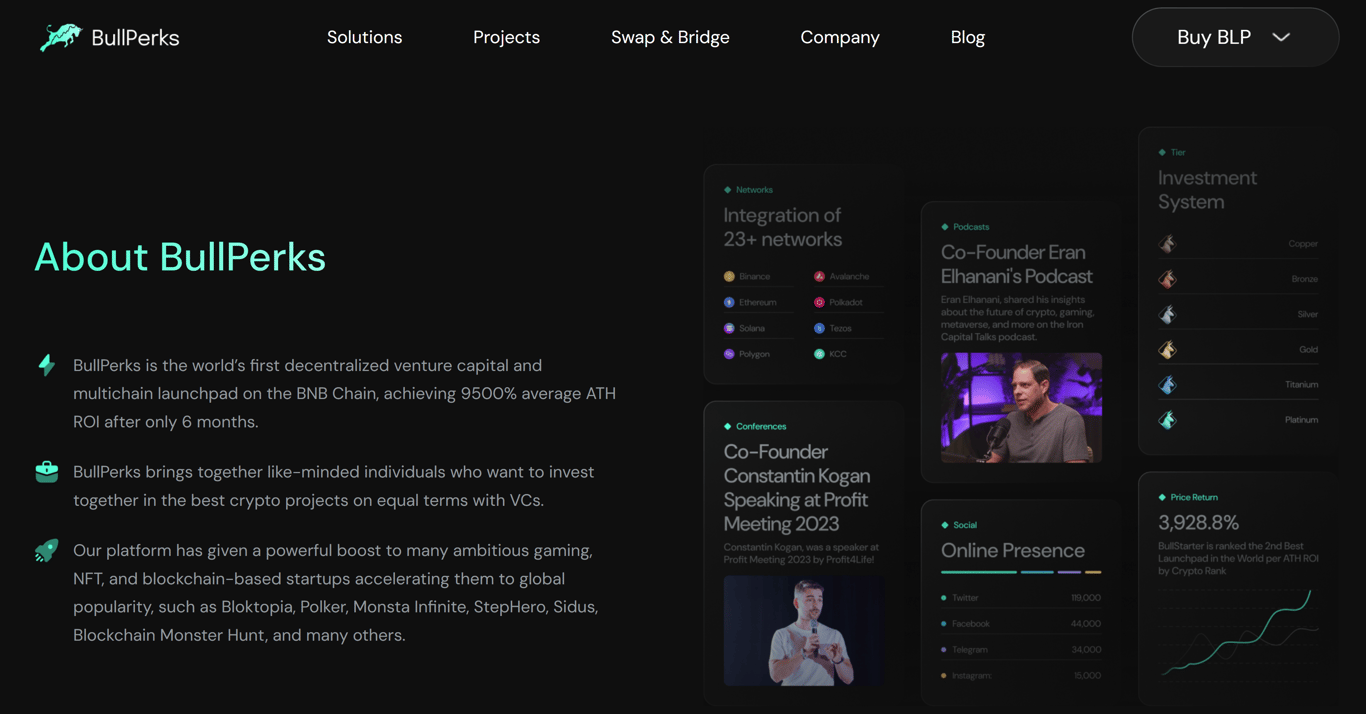Click the purple Online Presence bar segment

coord(1069,572)
